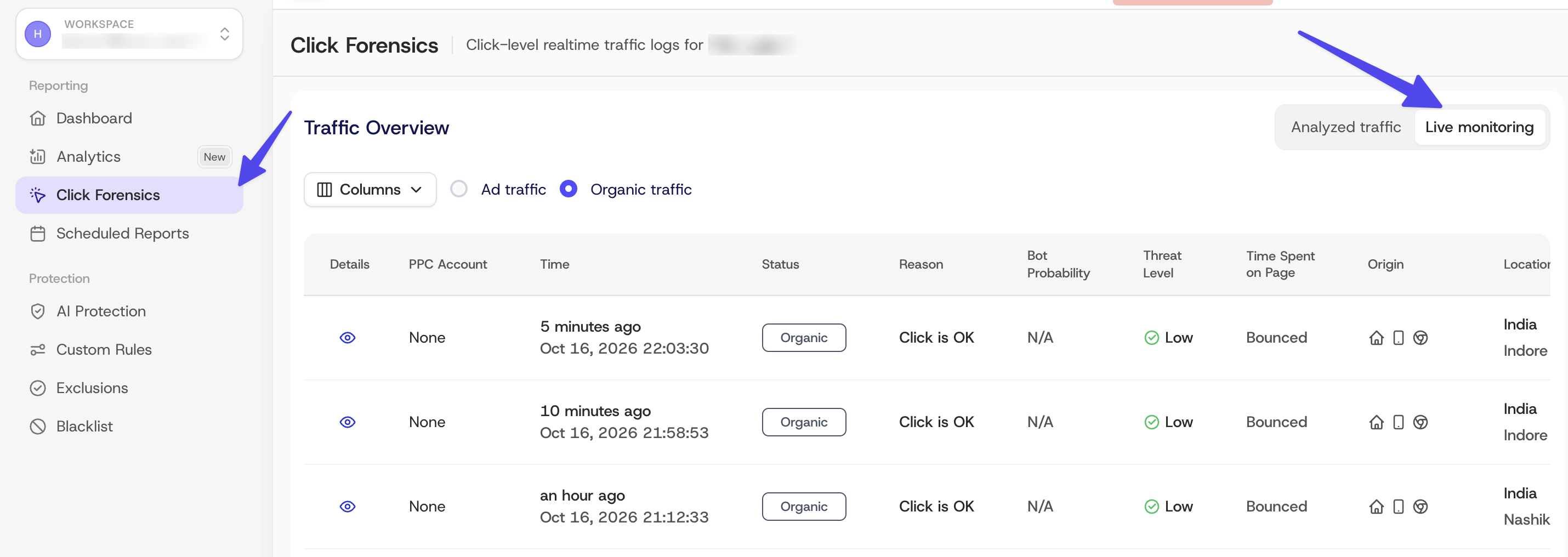Open Scheduled Reports page
The width and height of the screenshot is (1568, 557).
[129, 233]
